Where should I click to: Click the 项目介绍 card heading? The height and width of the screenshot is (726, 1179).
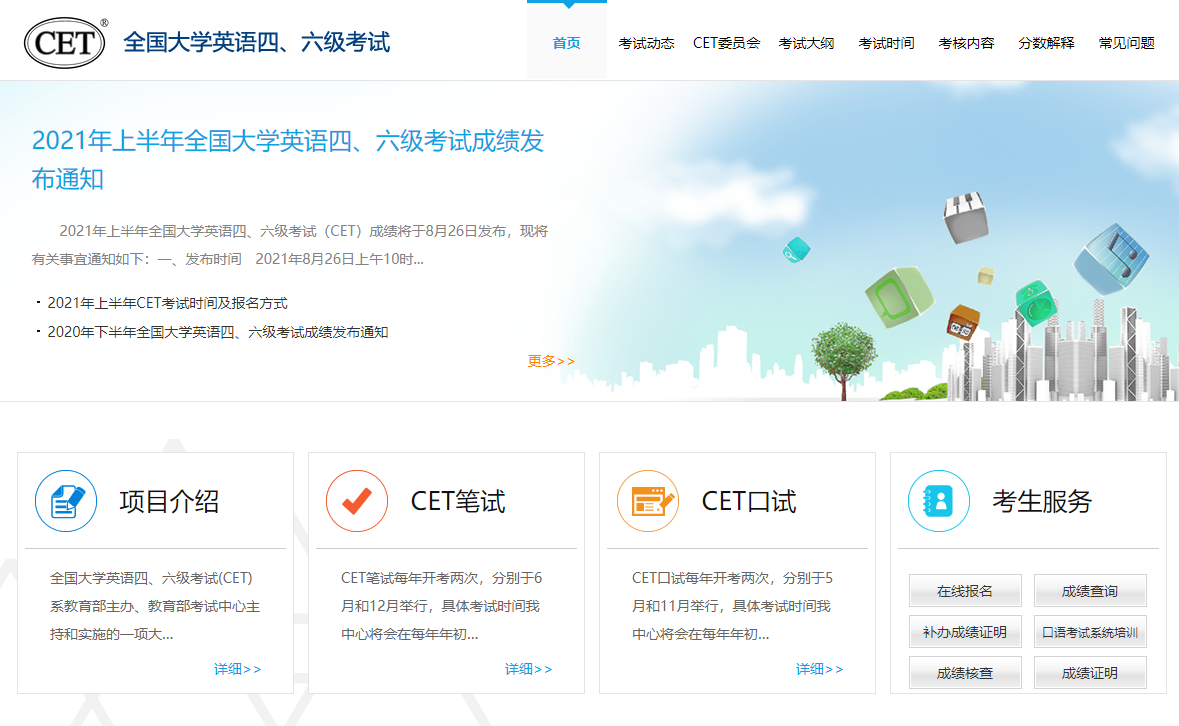pyautogui.click(x=169, y=501)
